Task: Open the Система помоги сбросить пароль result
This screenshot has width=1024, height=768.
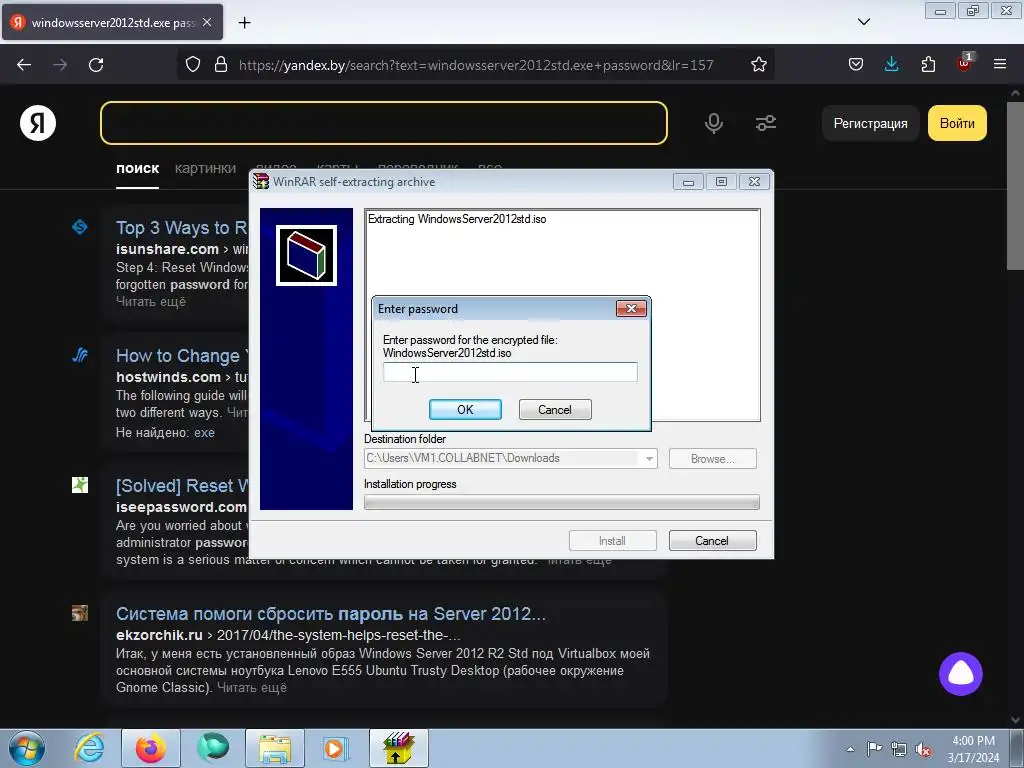Action: coord(331,614)
